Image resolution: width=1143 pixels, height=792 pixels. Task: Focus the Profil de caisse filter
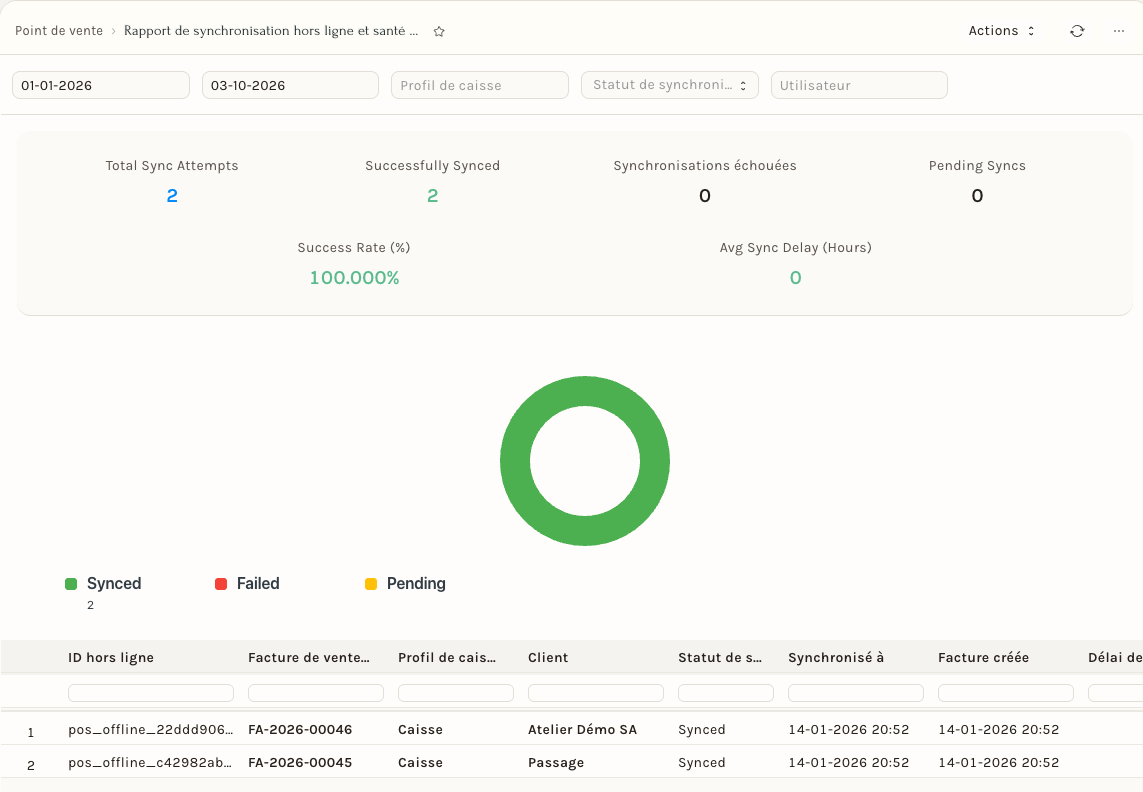pos(480,85)
